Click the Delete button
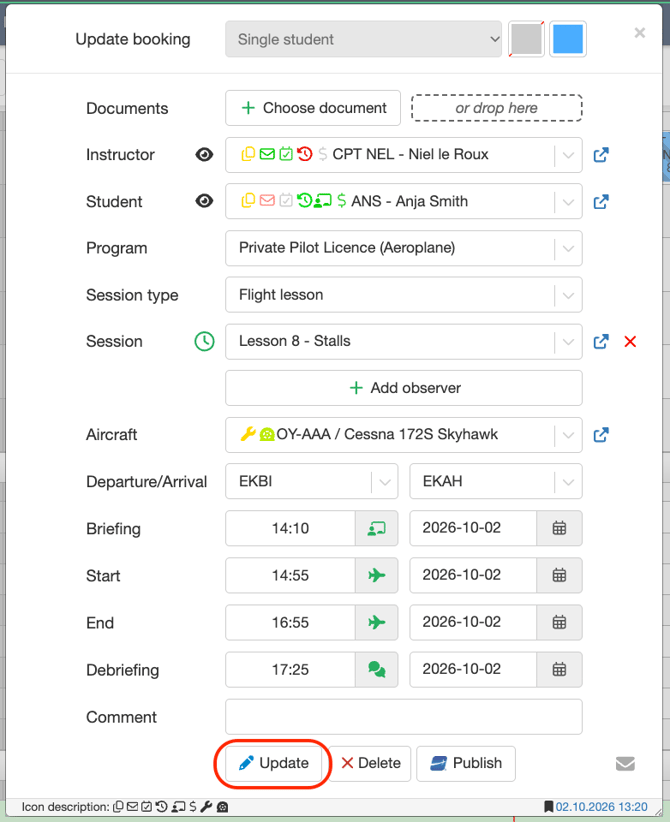This screenshot has height=822, width=670. (x=370, y=763)
